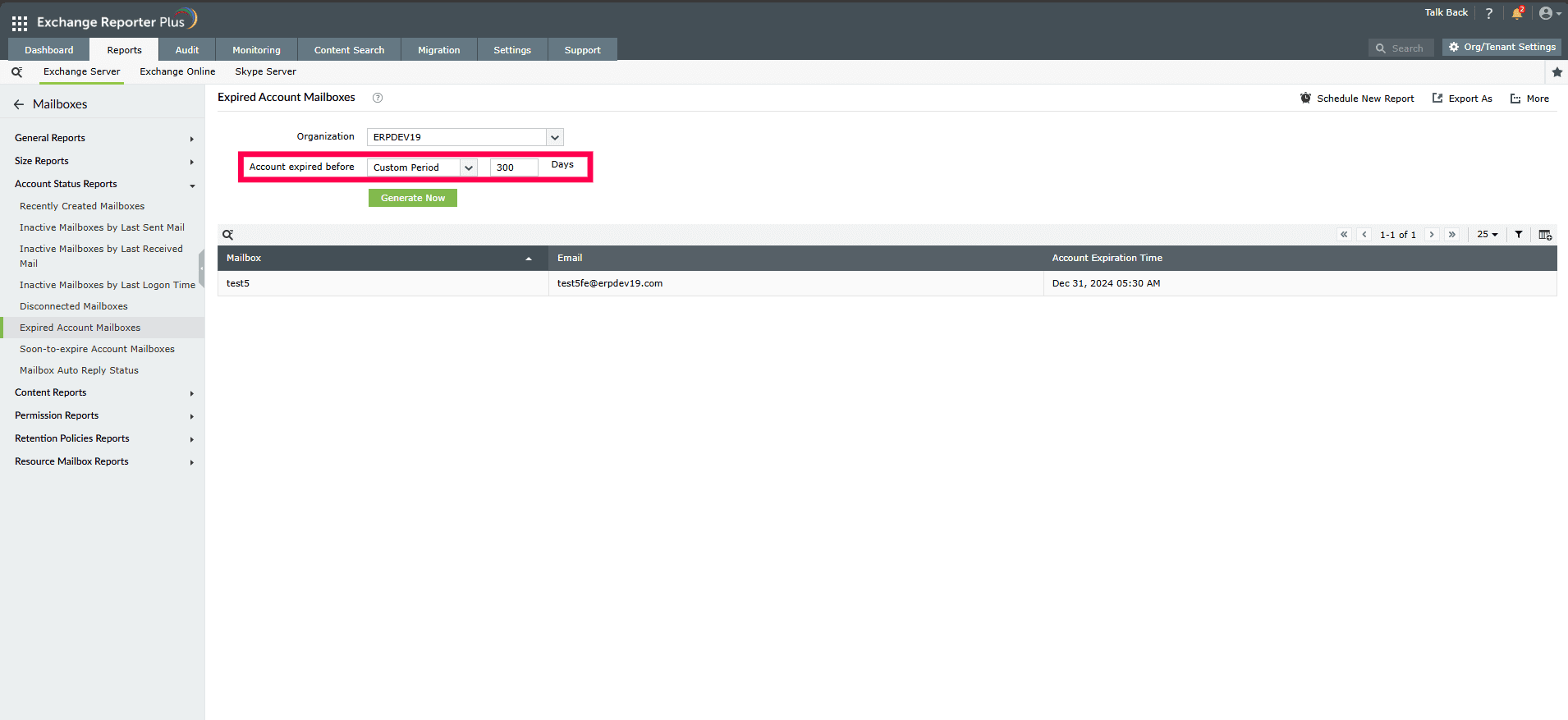Open Inactive Mailboxes by Last Logon Time
This screenshot has height=720, width=1568.
[x=108, y=285]
